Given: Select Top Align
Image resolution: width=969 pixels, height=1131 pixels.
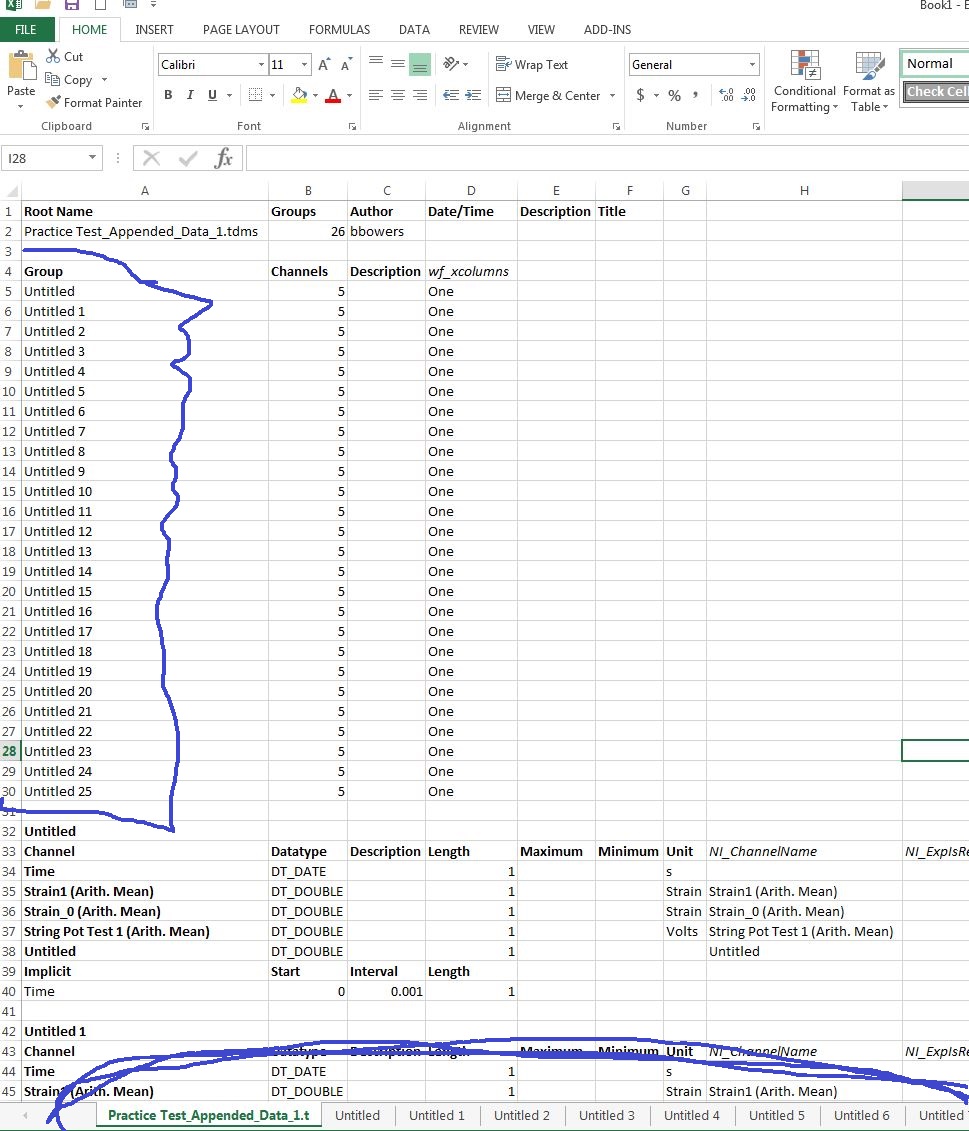Looking at the screenshot, I should click(x=376, y=63).
